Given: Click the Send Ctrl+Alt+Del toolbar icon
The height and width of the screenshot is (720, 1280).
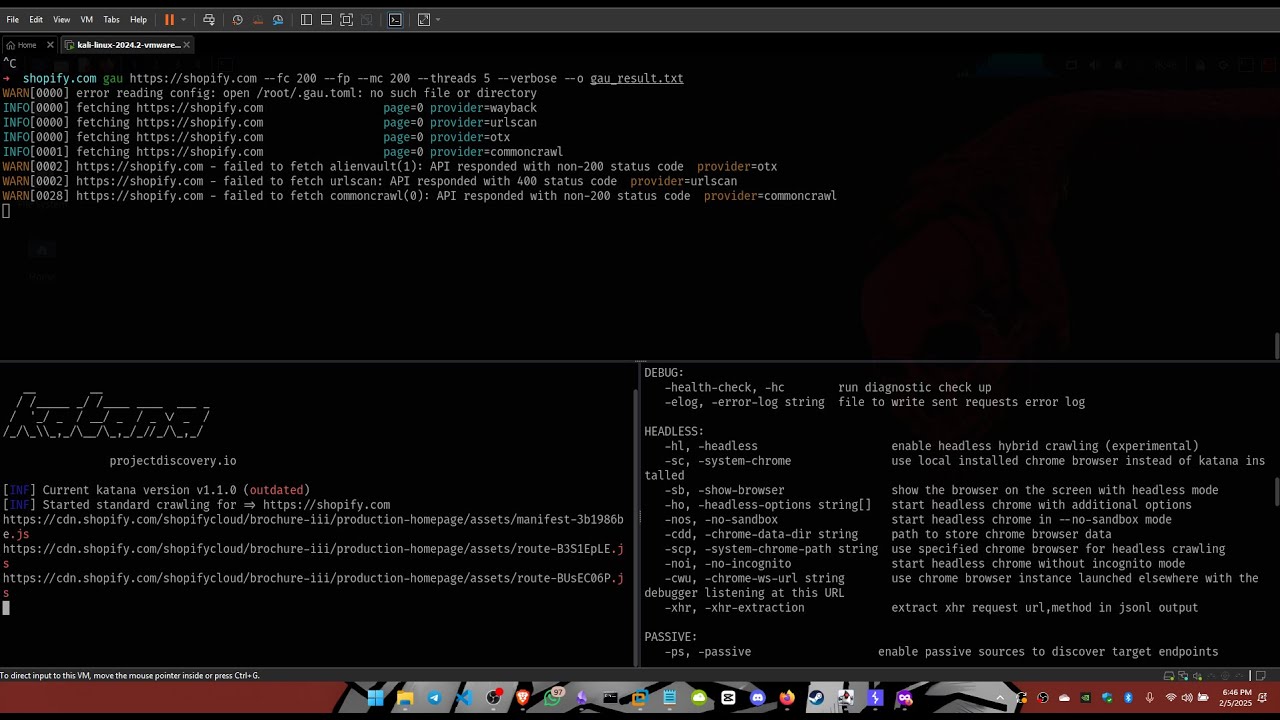Looking at the screenshot, I should coord(208,19).
